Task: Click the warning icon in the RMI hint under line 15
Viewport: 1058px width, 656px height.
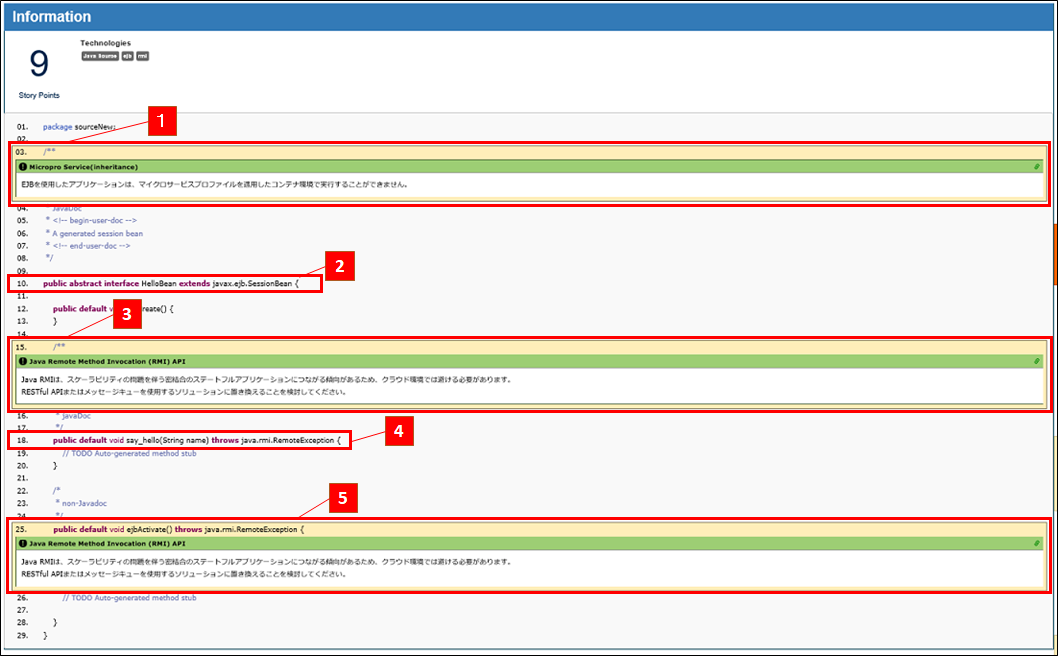Action: [x=23, y=360]
